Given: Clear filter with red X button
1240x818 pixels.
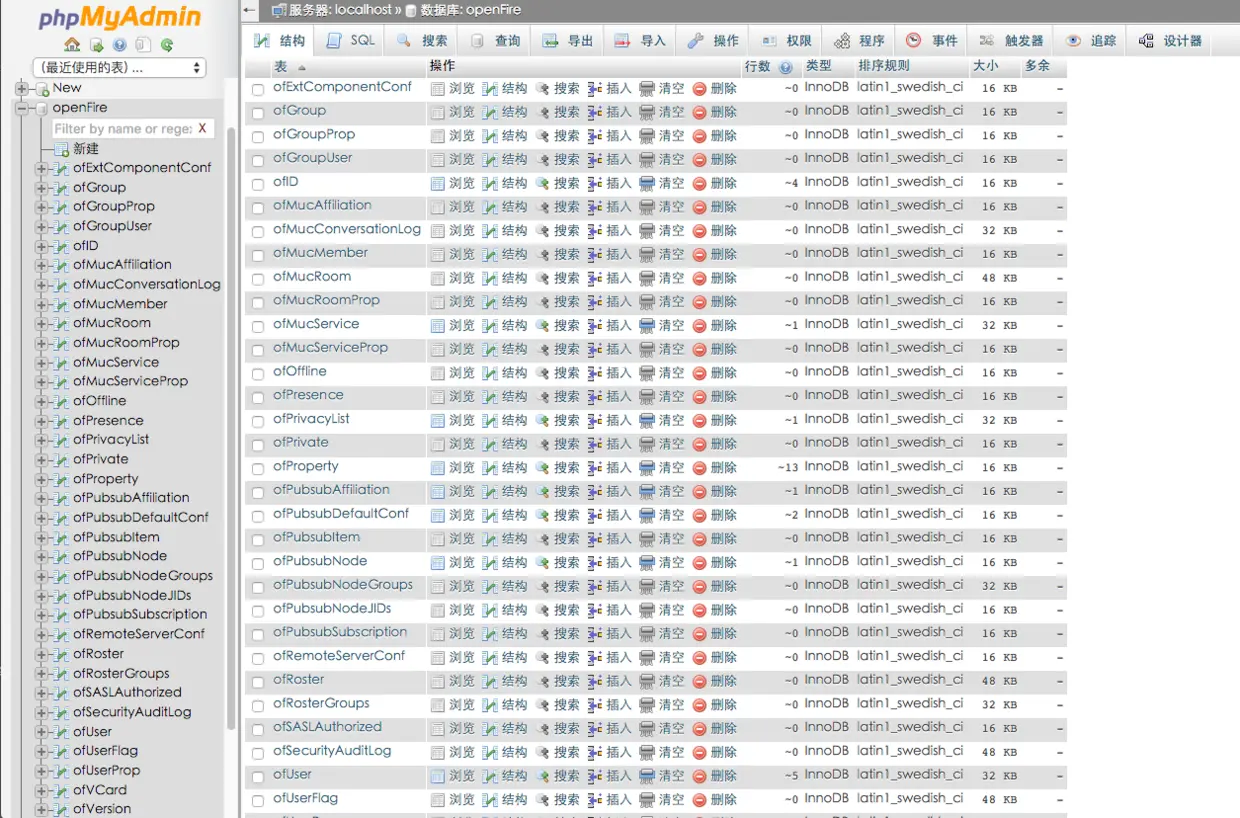Looking at the screenshot, I should (x=203, y=129).
